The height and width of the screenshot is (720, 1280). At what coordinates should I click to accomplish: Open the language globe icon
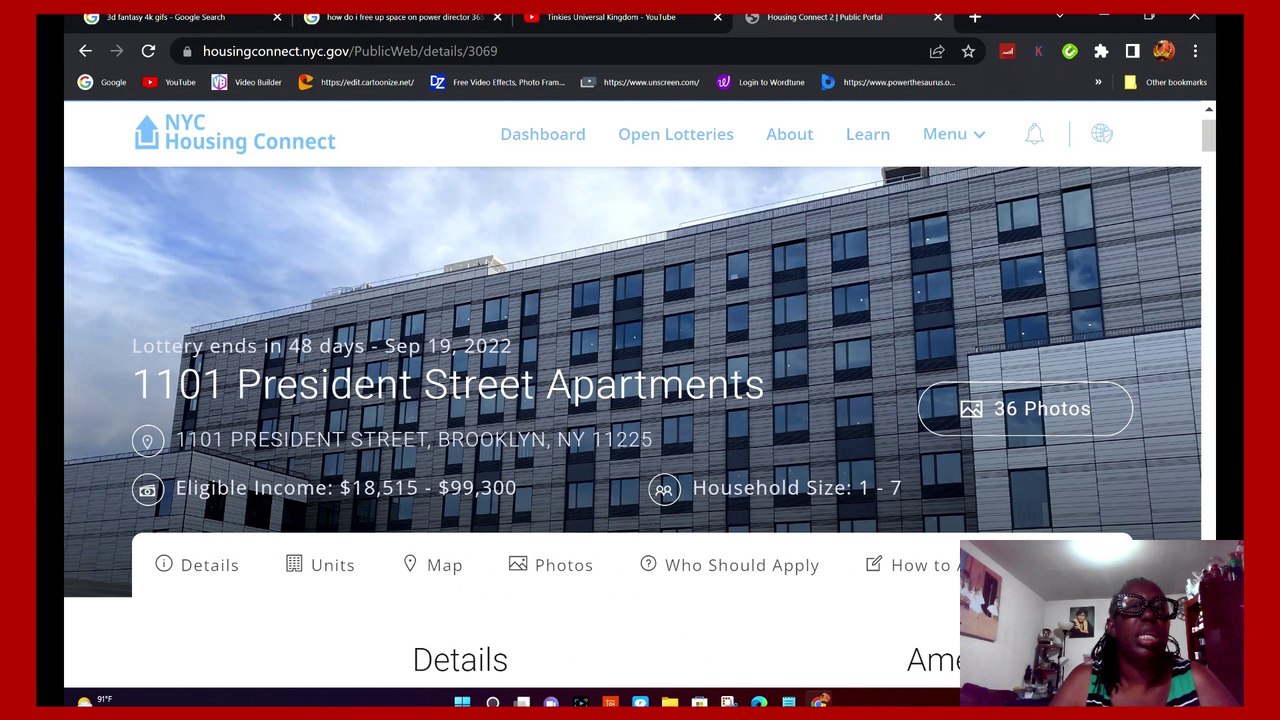pyautogui.click(x=1101, y=134)
